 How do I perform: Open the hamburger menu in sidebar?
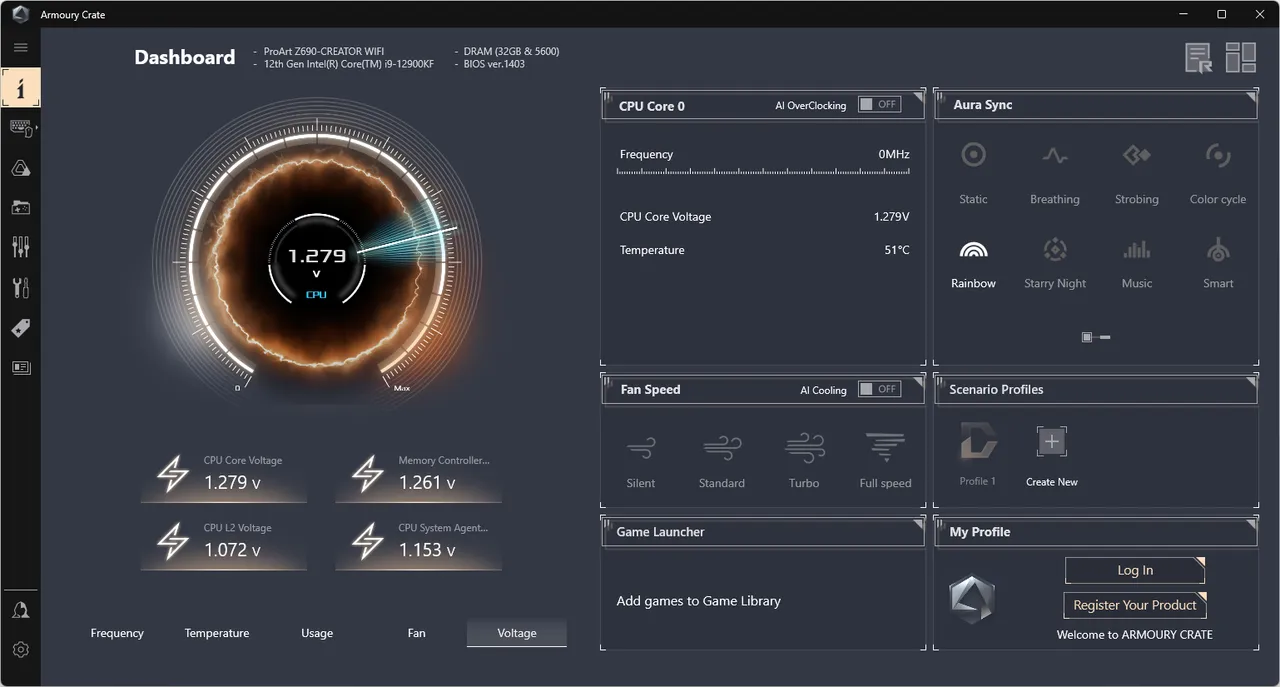click(20, 47)
